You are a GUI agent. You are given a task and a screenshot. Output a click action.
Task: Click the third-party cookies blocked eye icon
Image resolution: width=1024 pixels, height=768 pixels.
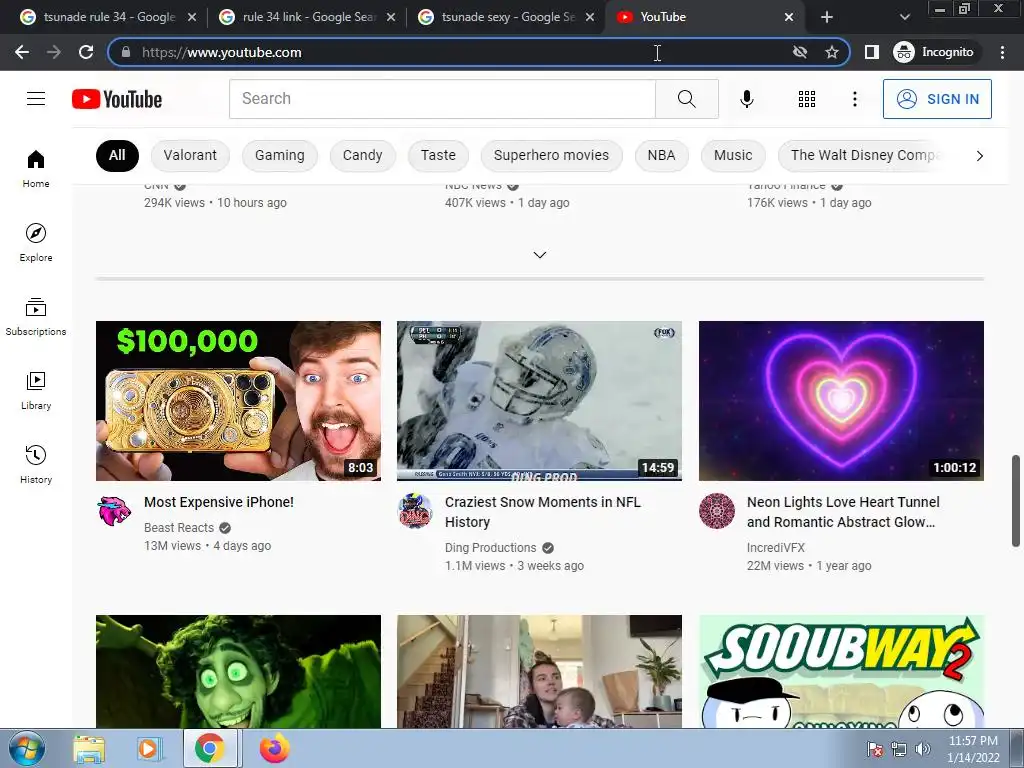click(x=799, y=52)
